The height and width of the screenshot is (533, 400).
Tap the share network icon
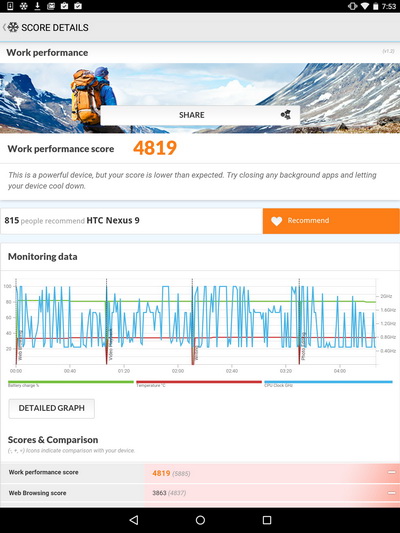point(286,115)
